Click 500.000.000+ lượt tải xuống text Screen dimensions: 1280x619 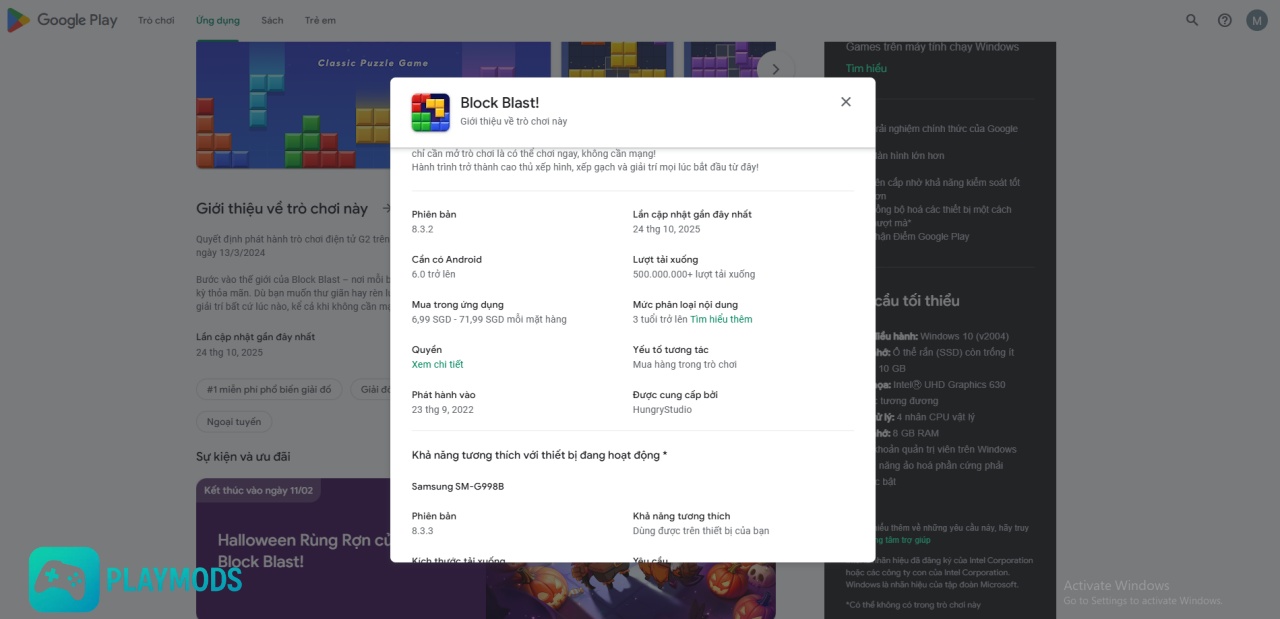tap(694, 275)
